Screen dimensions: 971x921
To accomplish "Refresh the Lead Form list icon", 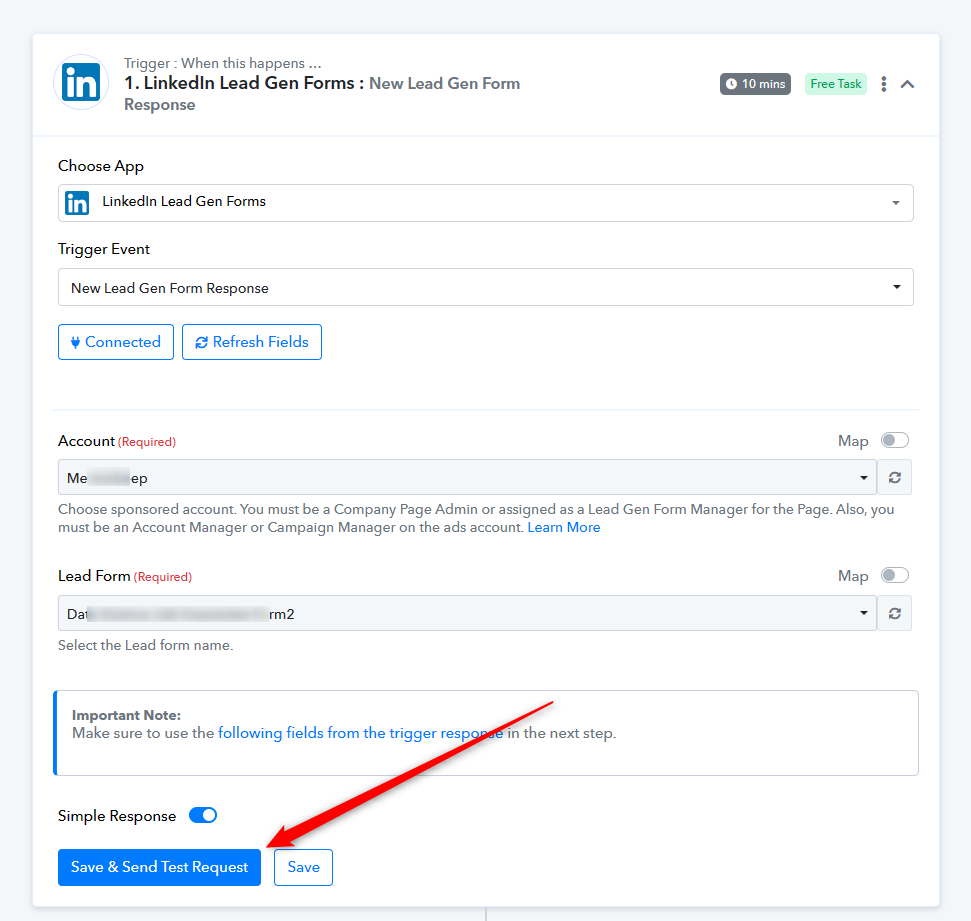I will tap(895, 613).
